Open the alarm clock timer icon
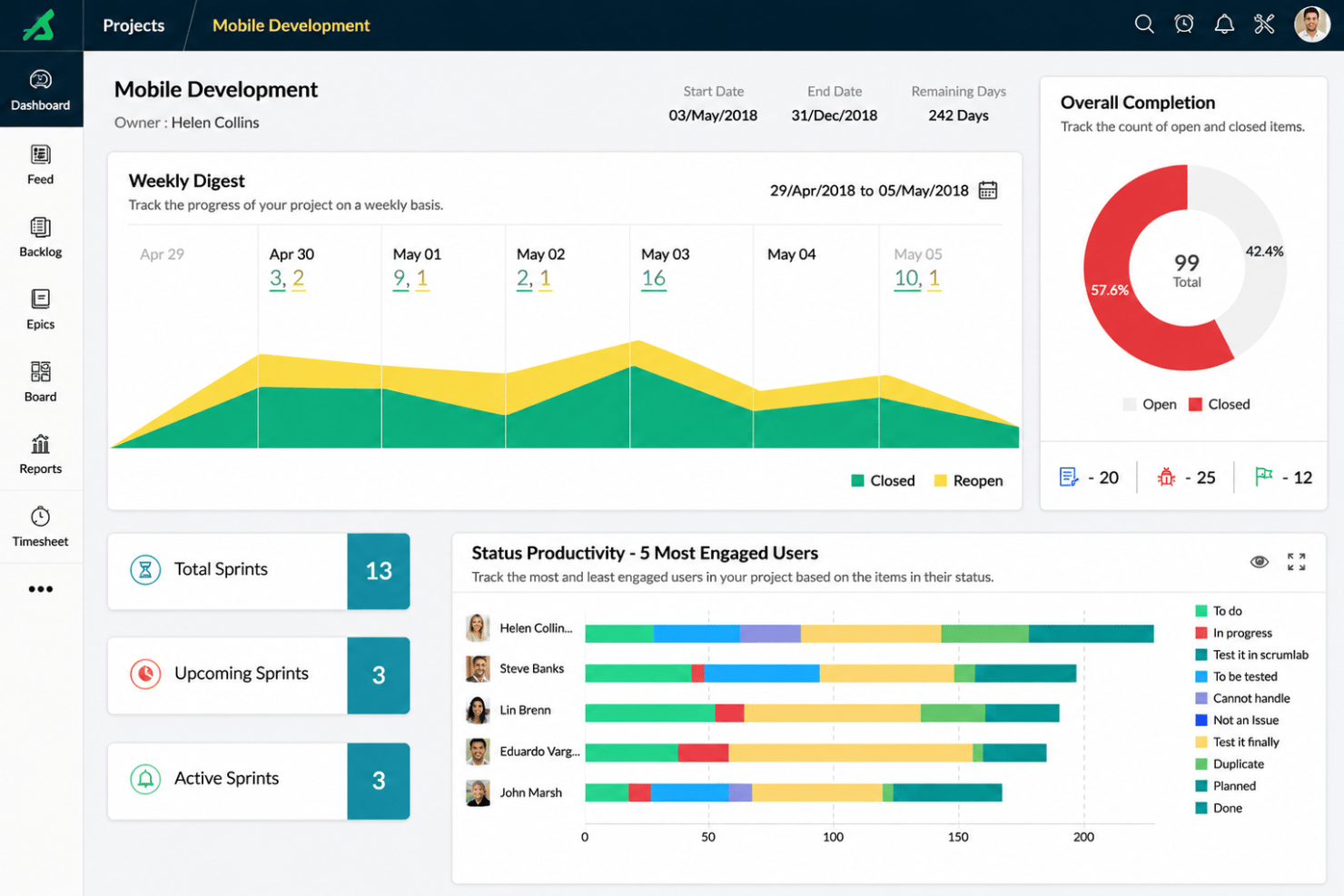This screenshot has height=896, width=1344. pyautogui.click(x=1184, y=25)
